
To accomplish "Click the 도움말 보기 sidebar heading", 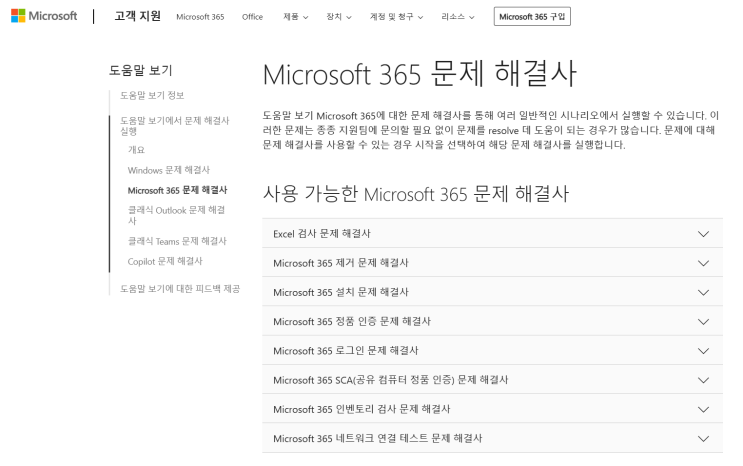I will 141,71.
